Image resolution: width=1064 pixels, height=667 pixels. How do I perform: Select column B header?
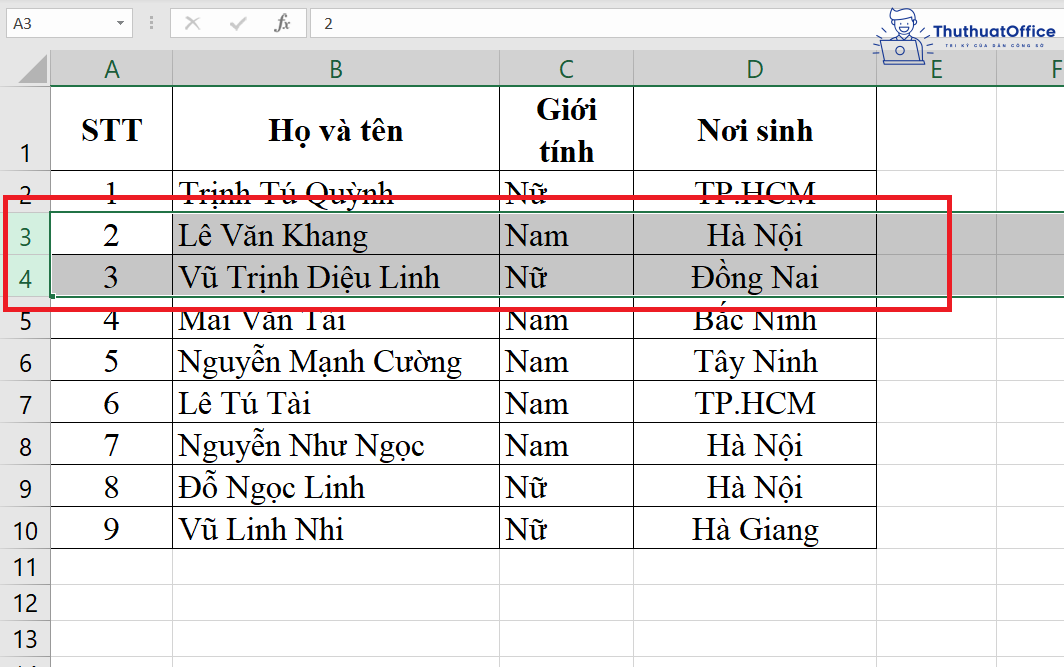click(x=336, y=68)
